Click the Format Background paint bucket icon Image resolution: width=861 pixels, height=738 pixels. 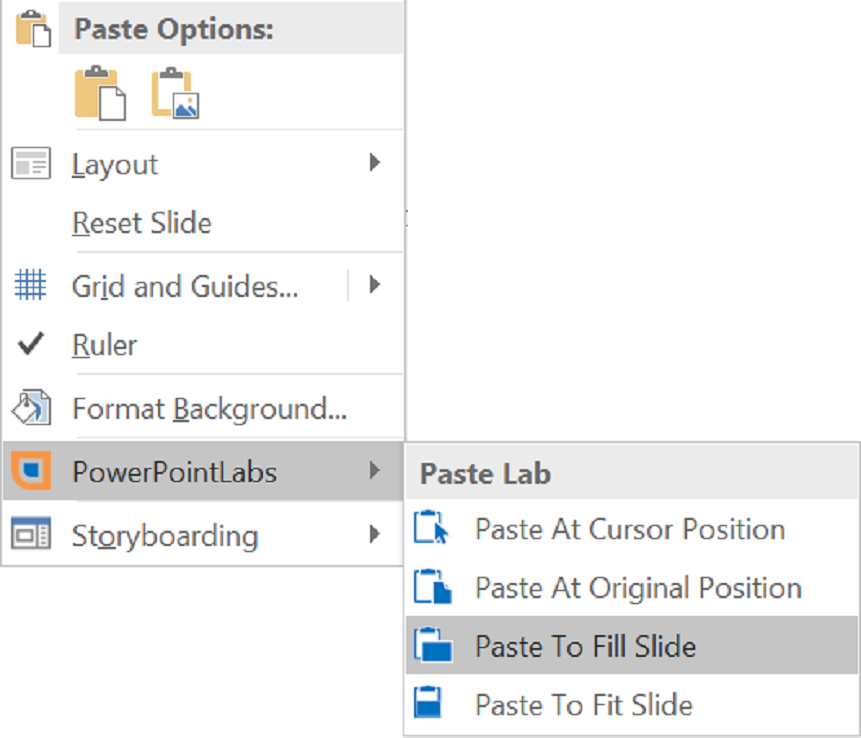click(31, 408)
